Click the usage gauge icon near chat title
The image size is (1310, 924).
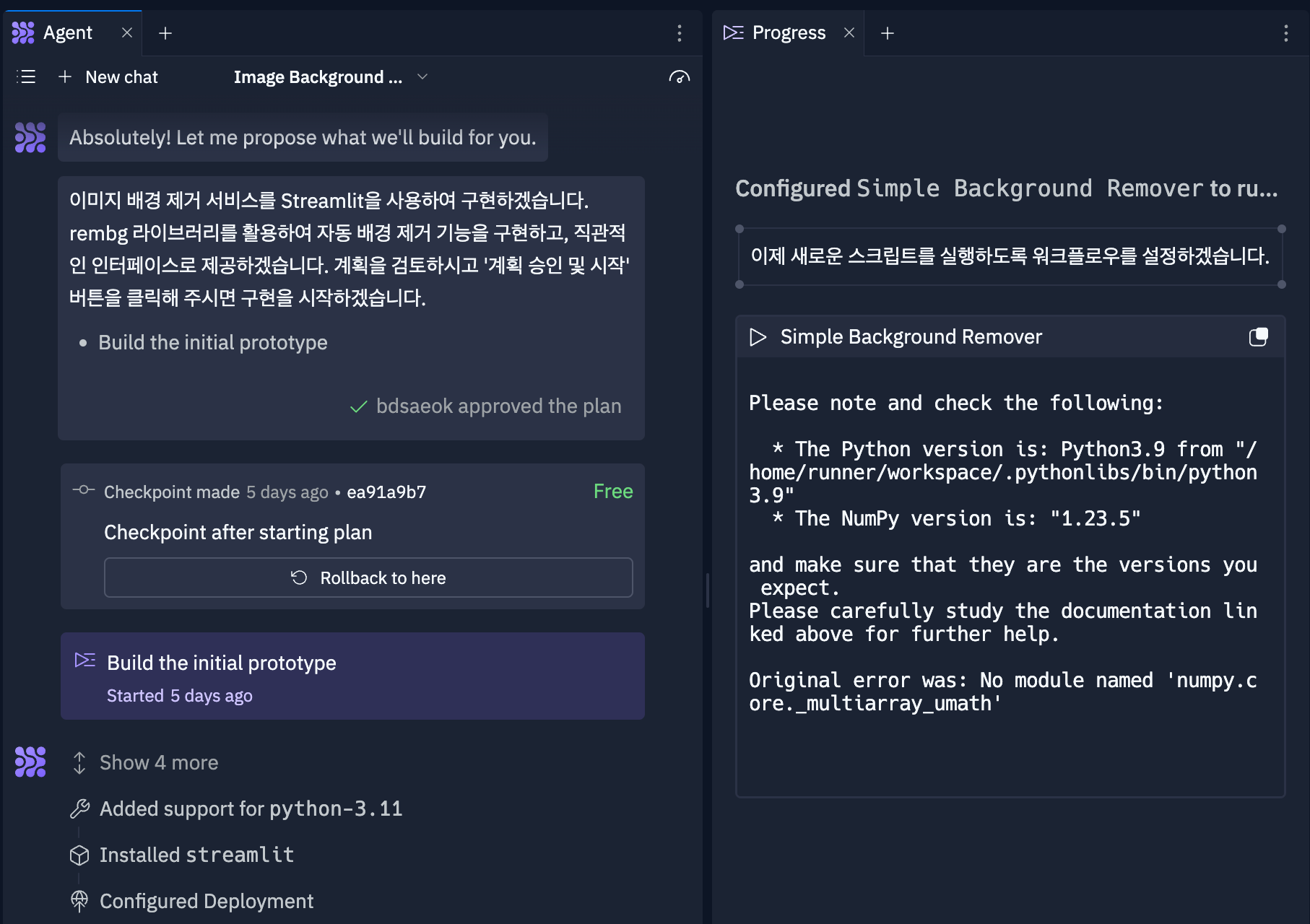(680, 77)
